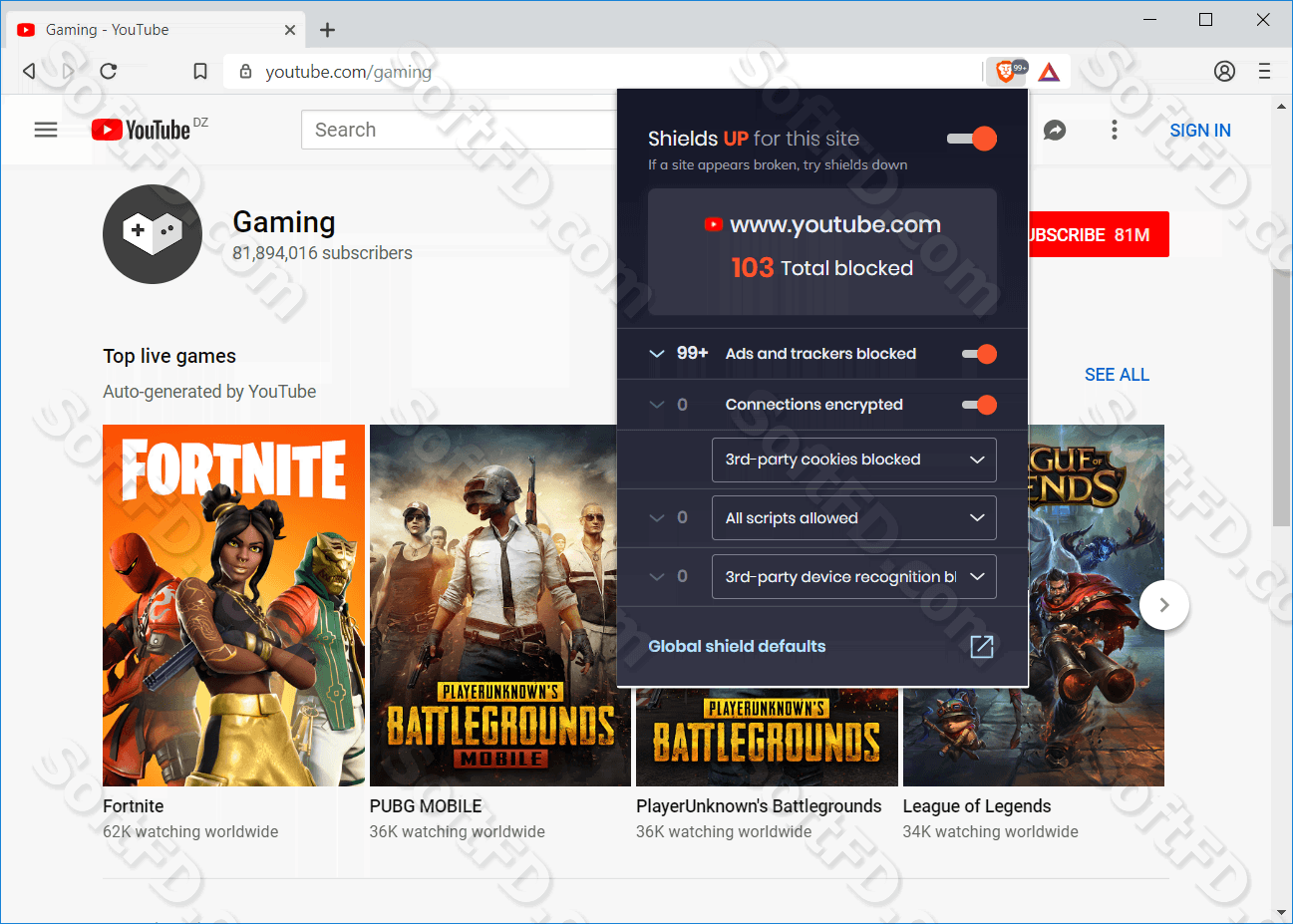Open a new browser tab
Screen dimensions: 1293x924
pos(327,30)
